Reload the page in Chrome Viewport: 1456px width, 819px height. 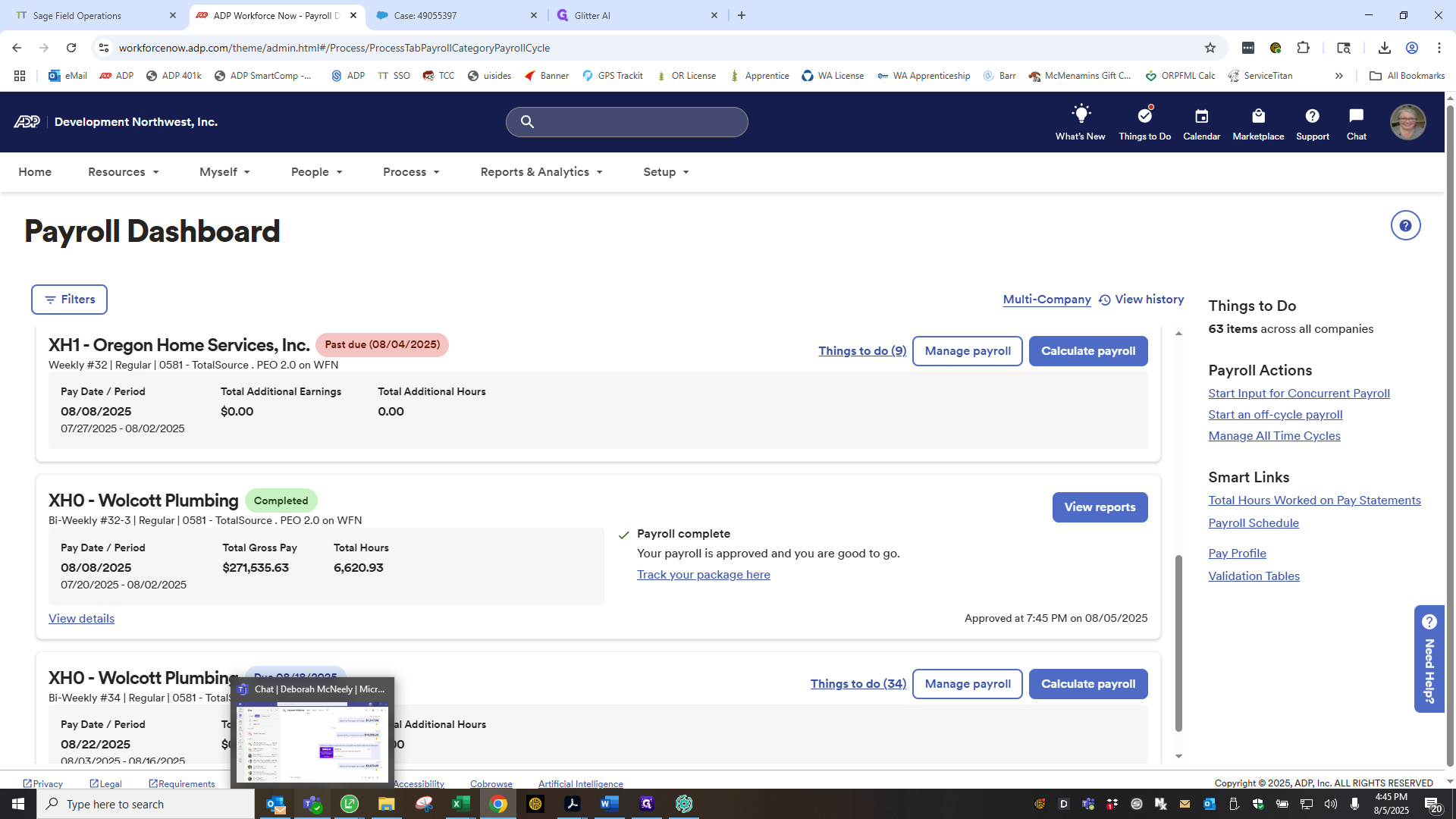(71, 48)
